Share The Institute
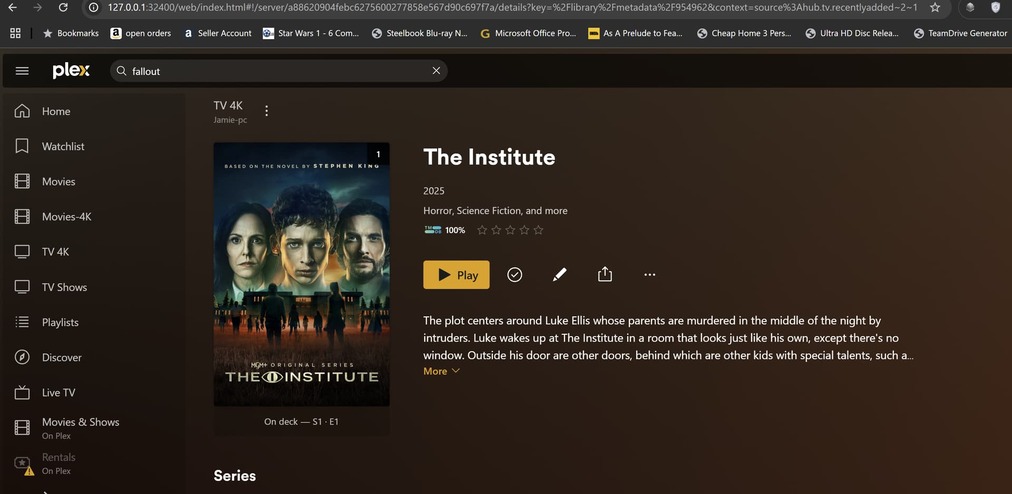The image size is (1012, 494). pyautogui.click(x=605, y=274)
